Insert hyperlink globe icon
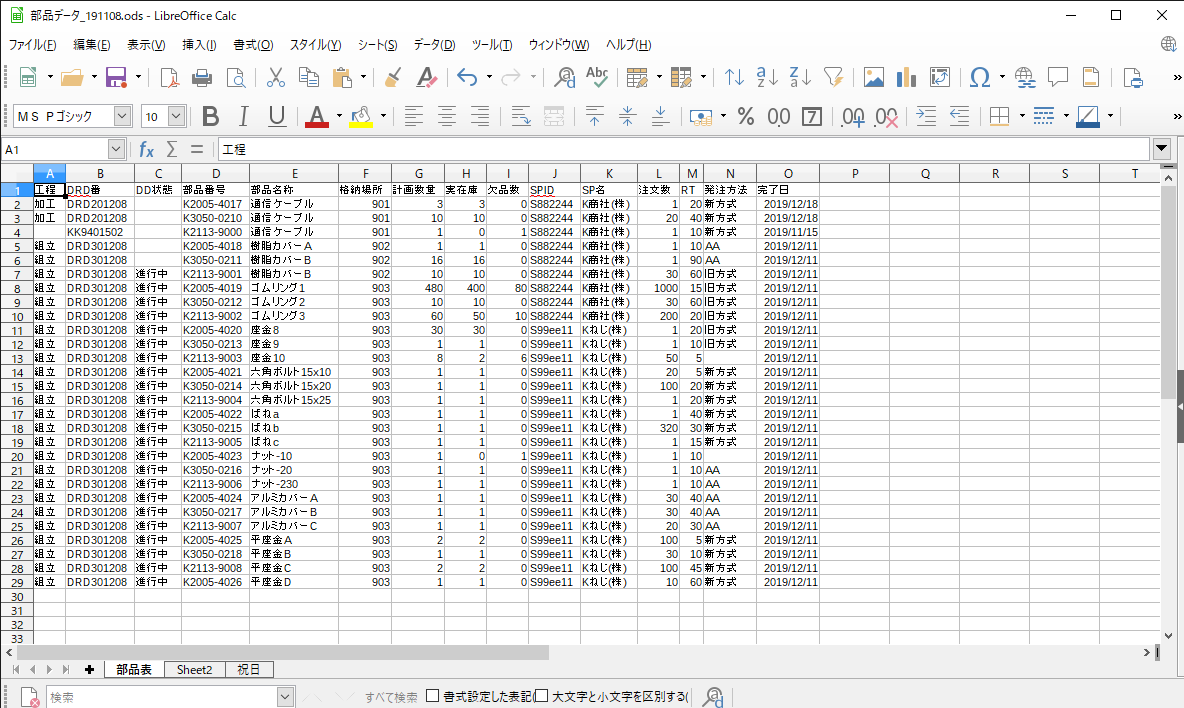This screenshot has width=1184, height=708. tap(1025, 77)
